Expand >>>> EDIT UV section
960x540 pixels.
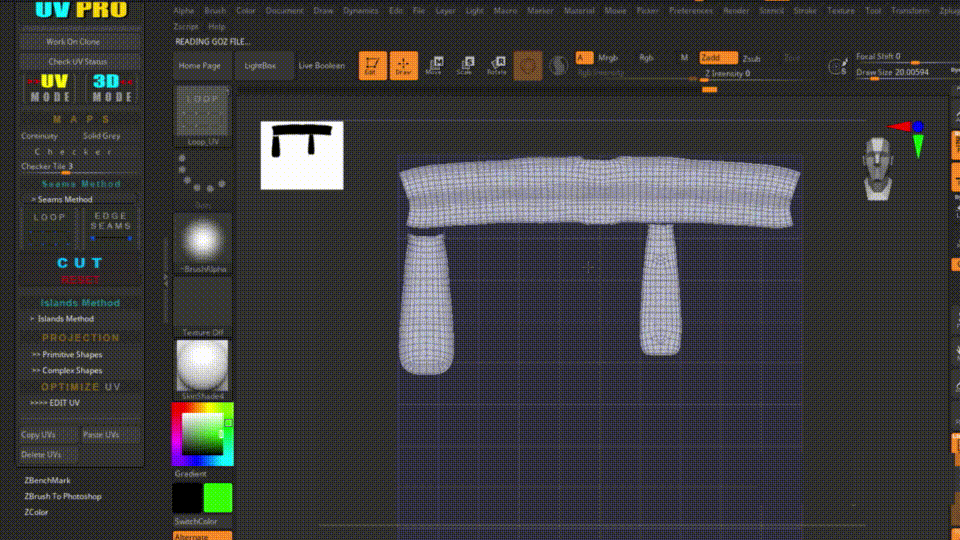pyautogui.click(x=54, y=403)
